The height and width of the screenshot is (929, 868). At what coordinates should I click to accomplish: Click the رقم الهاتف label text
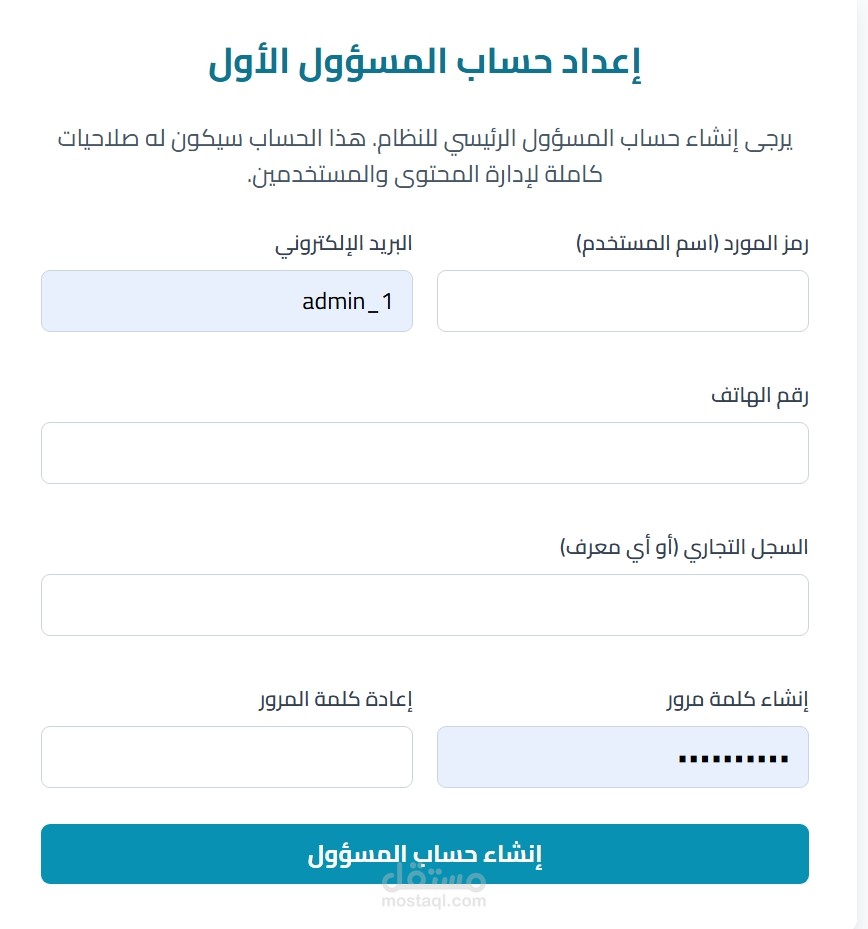[x=760, y=395]
